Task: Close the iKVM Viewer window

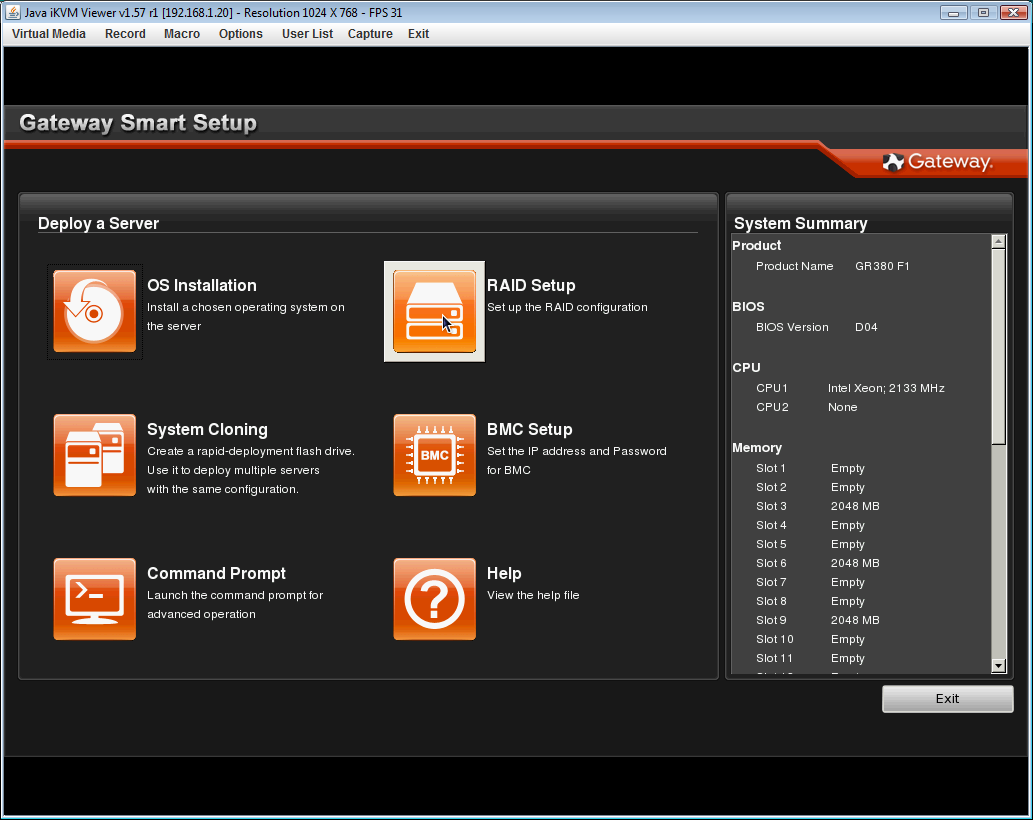Action: tap(1014, 13)
